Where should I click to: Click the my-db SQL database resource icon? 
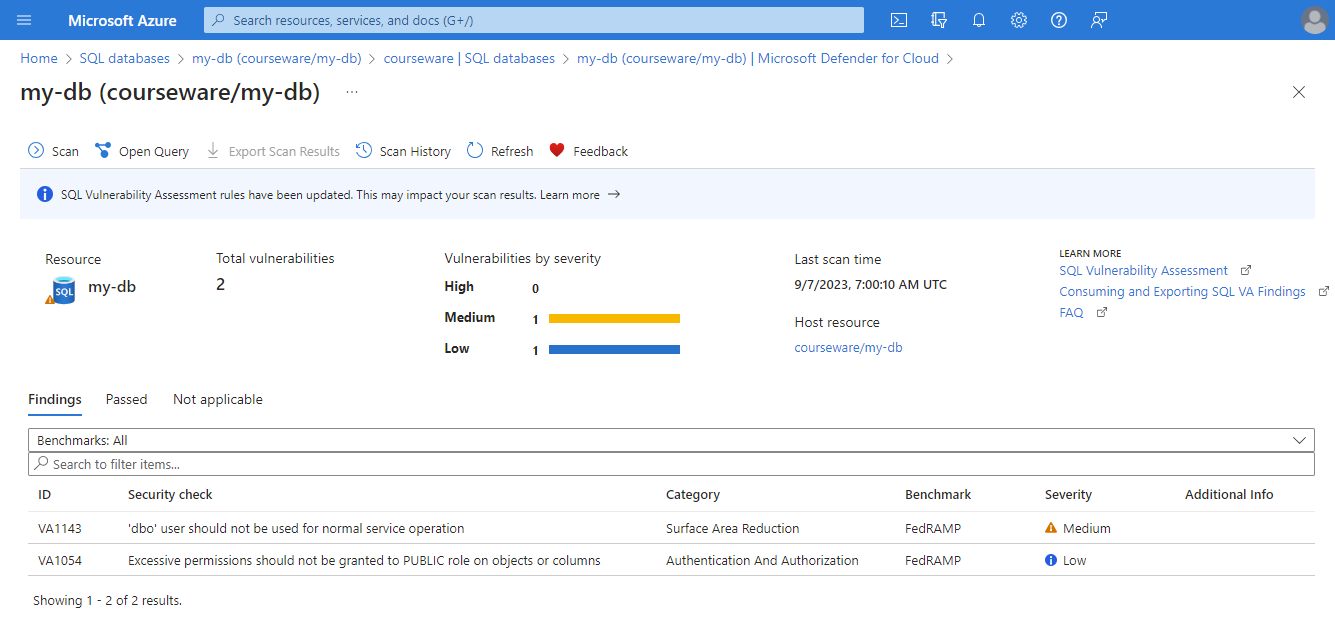pos(63,290)
